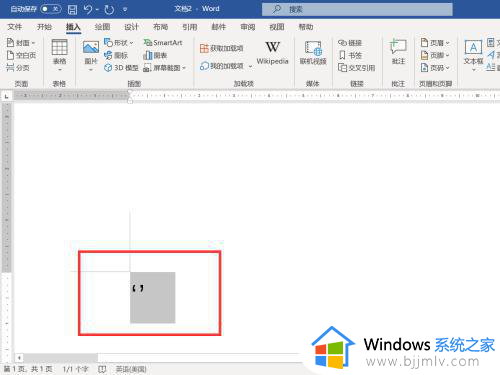Expand the Shapes dropdown
Viewport: 500px width, 375px height.
point(131,43)
